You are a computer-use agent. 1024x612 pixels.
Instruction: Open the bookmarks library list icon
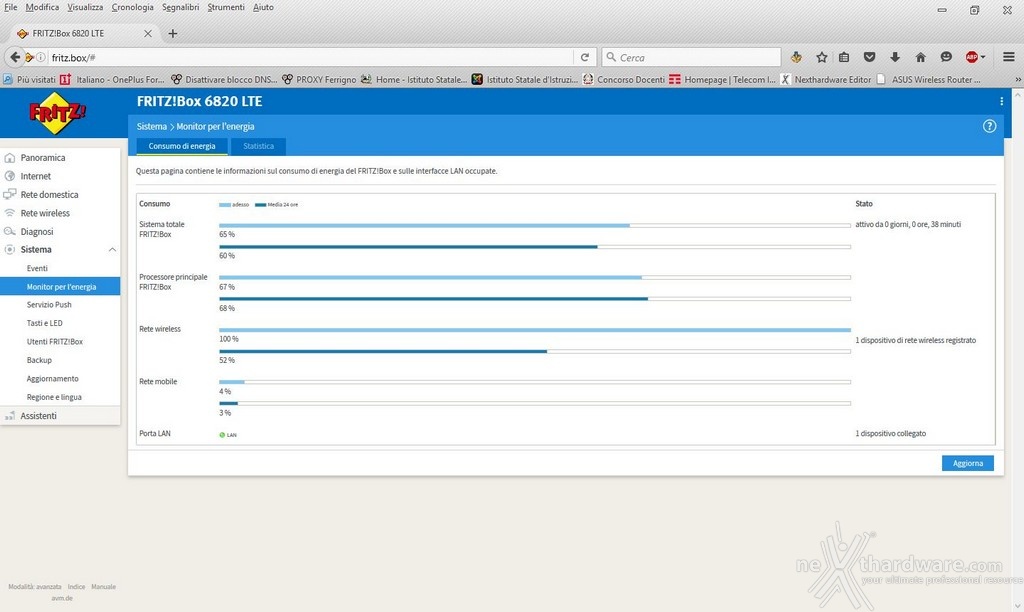[x=844, y=57]
